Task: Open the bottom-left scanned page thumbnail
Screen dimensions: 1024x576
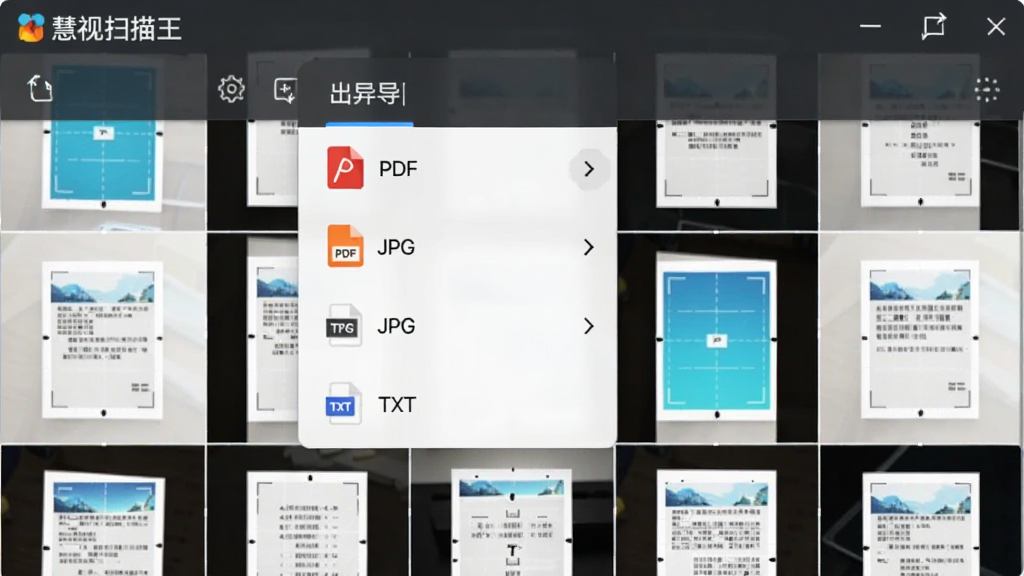Action: 104,524
